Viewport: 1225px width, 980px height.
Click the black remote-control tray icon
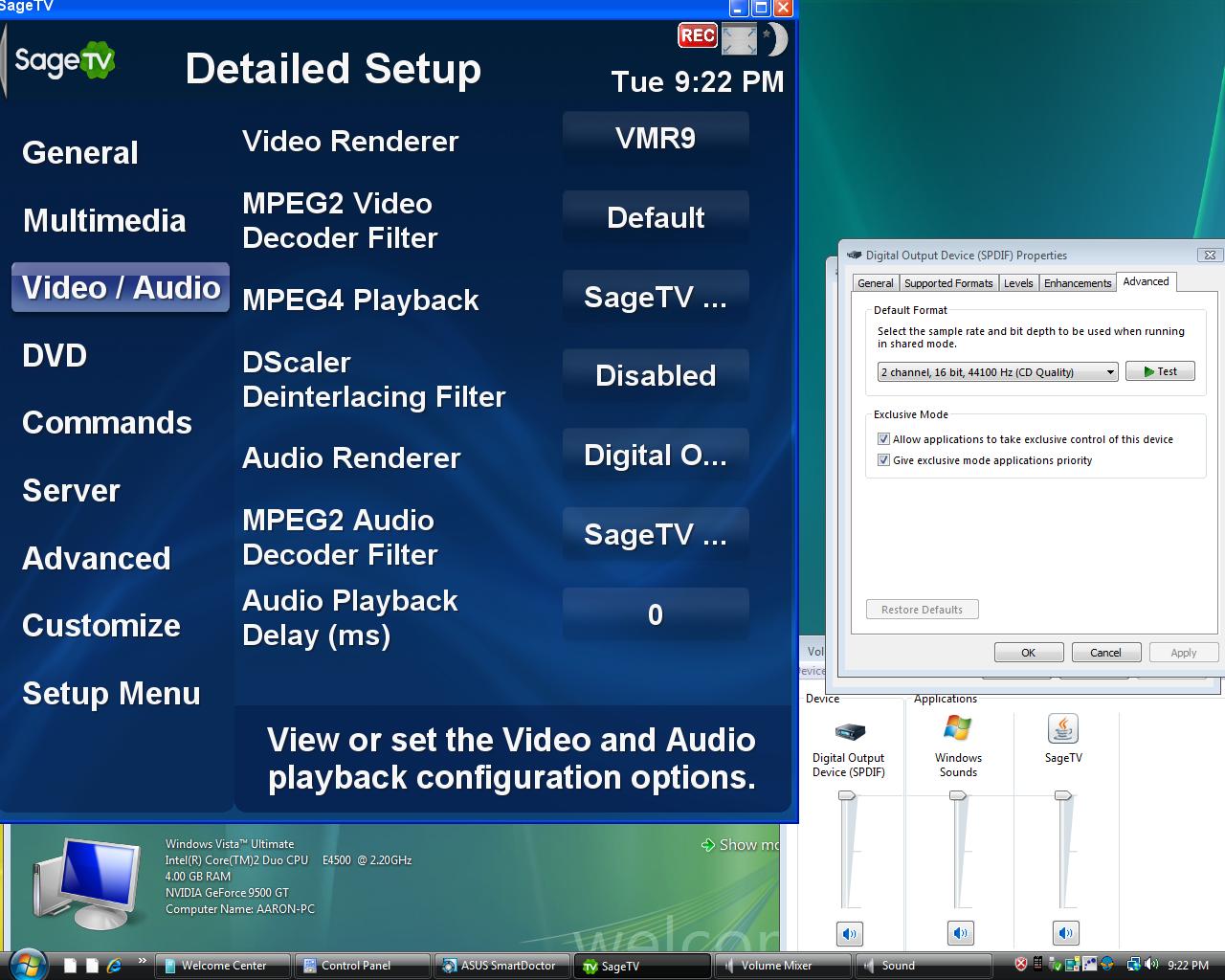pos(1038,965)
